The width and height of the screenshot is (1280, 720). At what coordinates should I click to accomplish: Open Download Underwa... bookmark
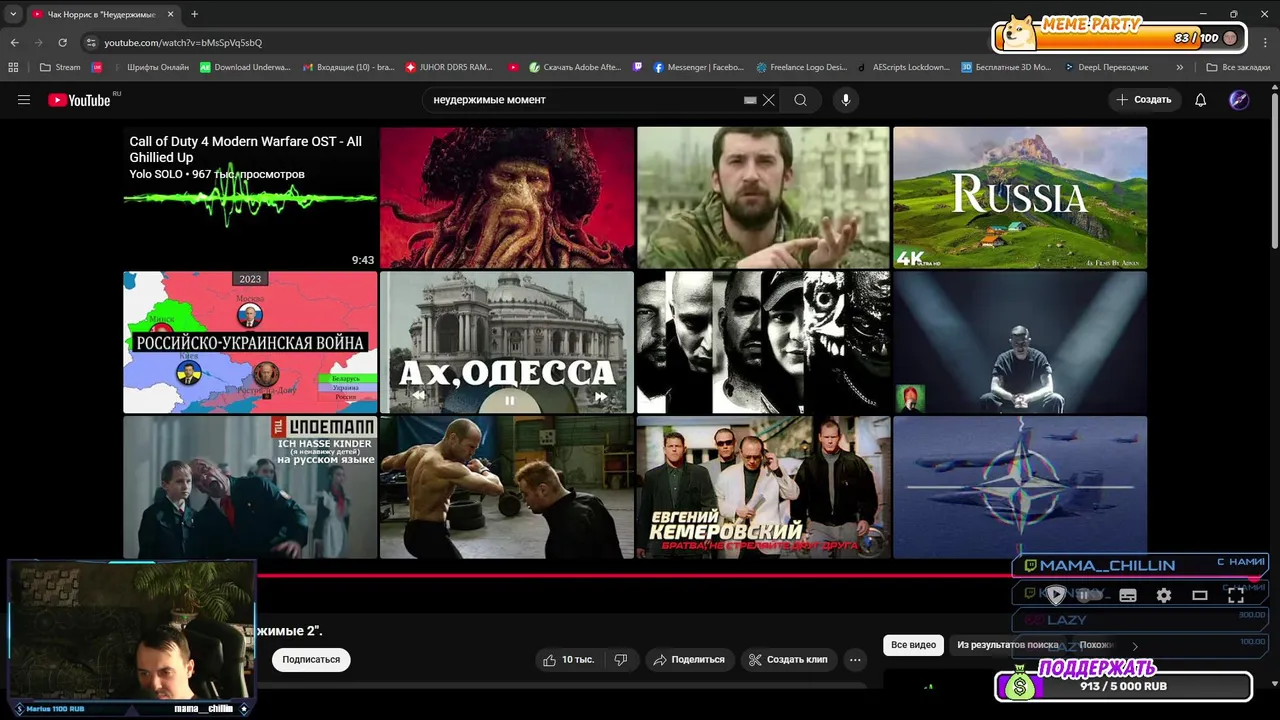pyautogui.click(x=245, y=67)
